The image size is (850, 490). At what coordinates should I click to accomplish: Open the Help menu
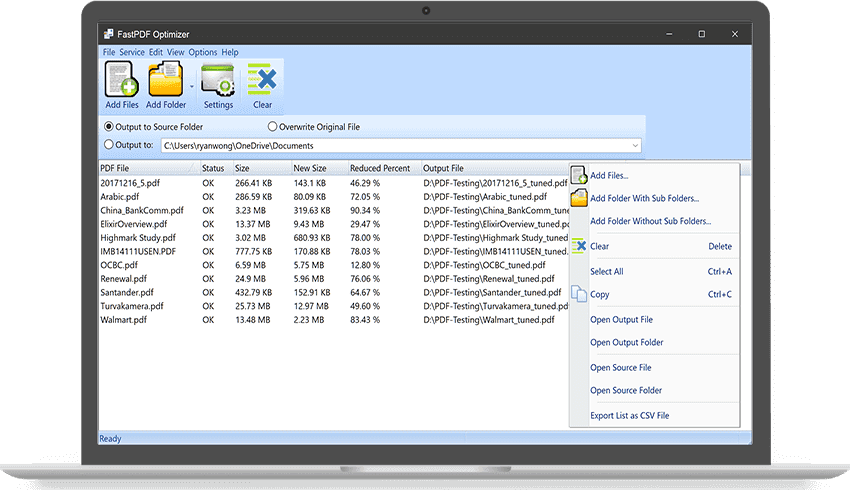[230, 52]
